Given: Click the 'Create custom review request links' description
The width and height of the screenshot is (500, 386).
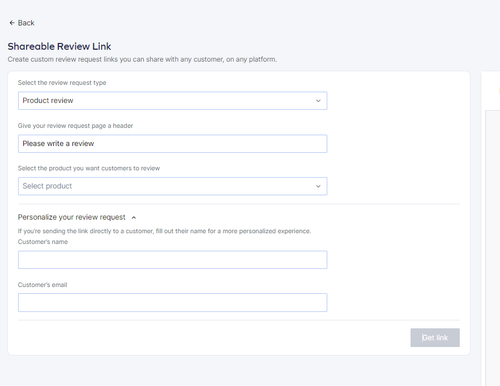Looking at the screenshot, I should (142, 59).
